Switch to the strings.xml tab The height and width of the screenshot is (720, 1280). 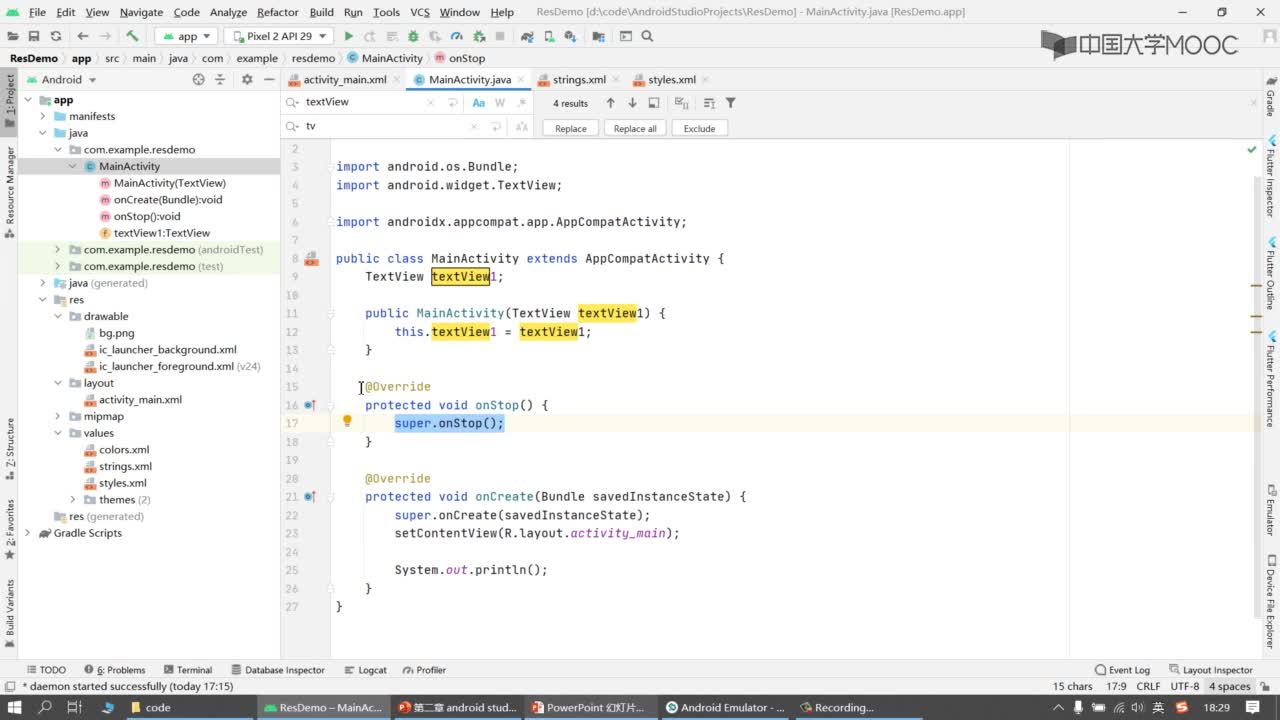coord(579,80)
